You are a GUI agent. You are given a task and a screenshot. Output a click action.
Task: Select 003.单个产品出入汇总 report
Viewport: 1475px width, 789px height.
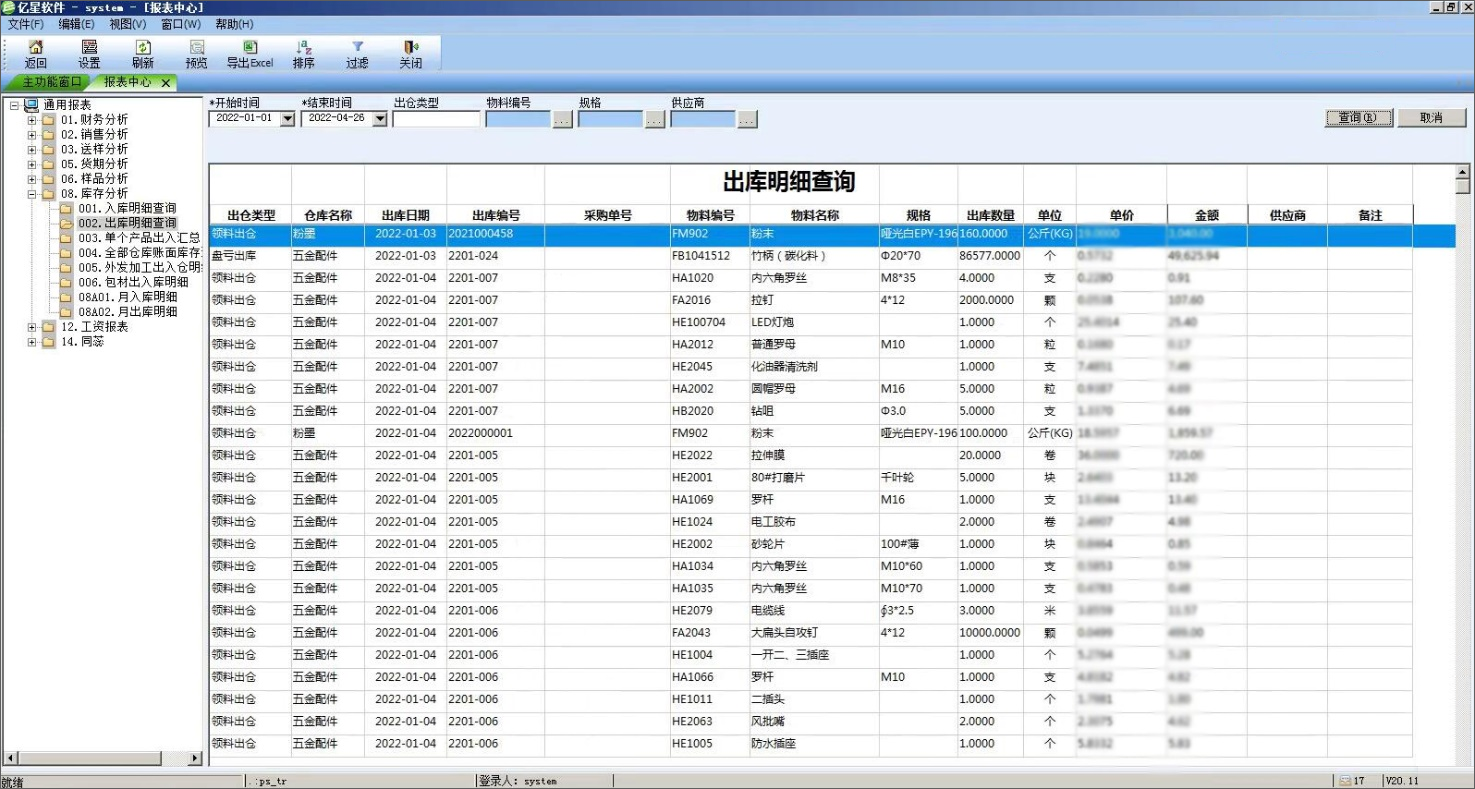(x=139, y=238)
